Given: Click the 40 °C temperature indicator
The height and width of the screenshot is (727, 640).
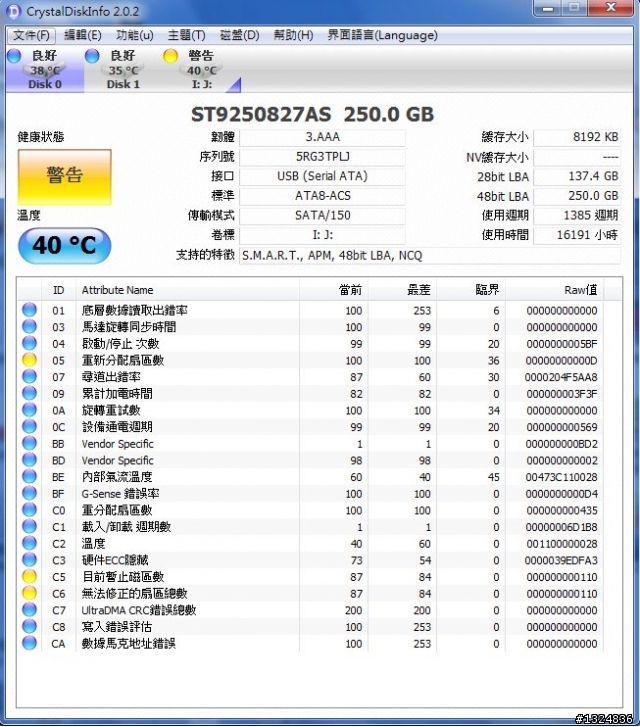Looking at the screenshot, I should click(x=64, y=245).
